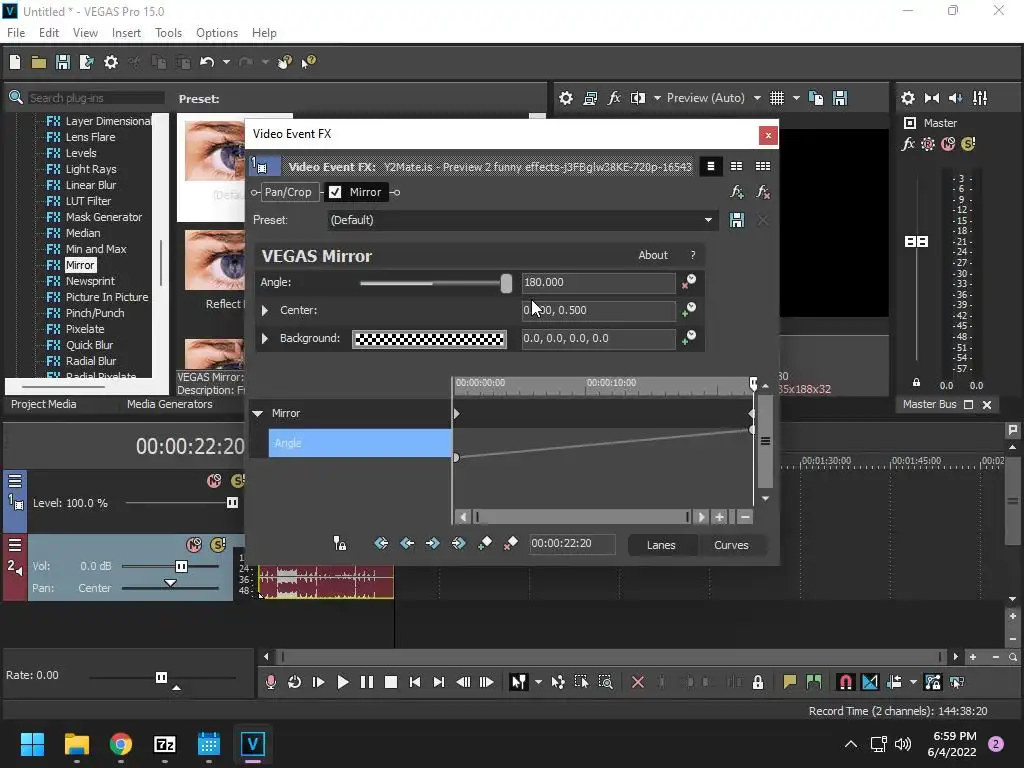Screen dimensions: 1024x768
Task: Open the Background color checkerboard swatch
Action: [x=429, y=339]
